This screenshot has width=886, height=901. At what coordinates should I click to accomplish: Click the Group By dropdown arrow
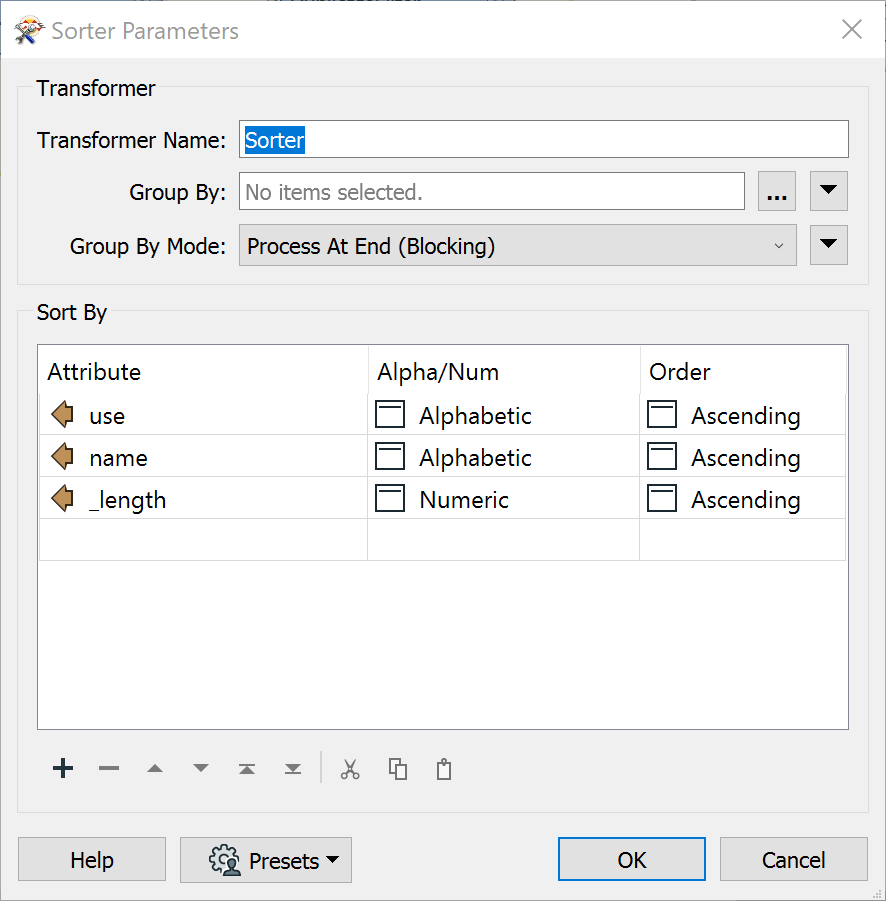828,191
